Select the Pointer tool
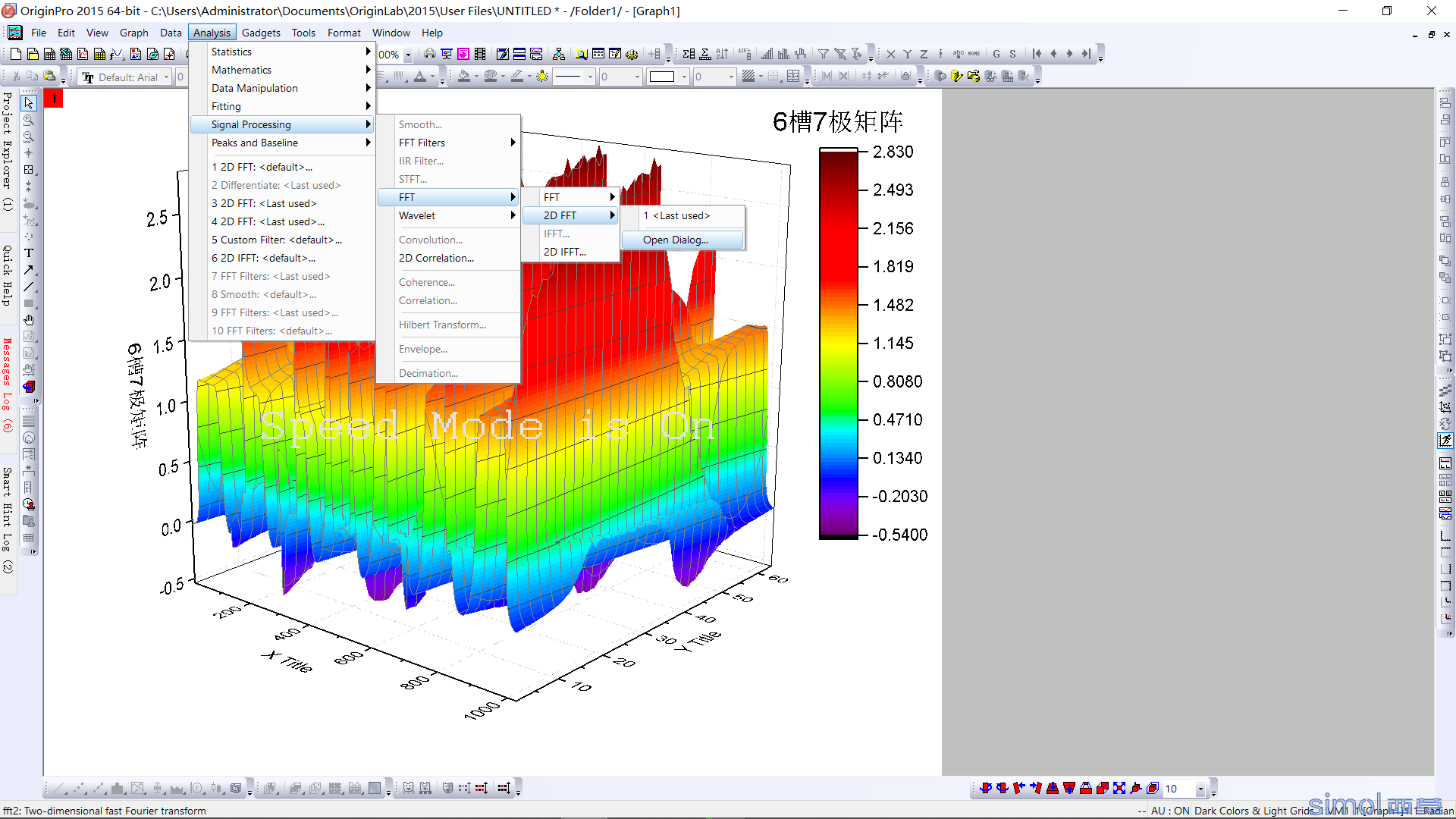This screenshot has width=1456, height=819. [29, 102]
